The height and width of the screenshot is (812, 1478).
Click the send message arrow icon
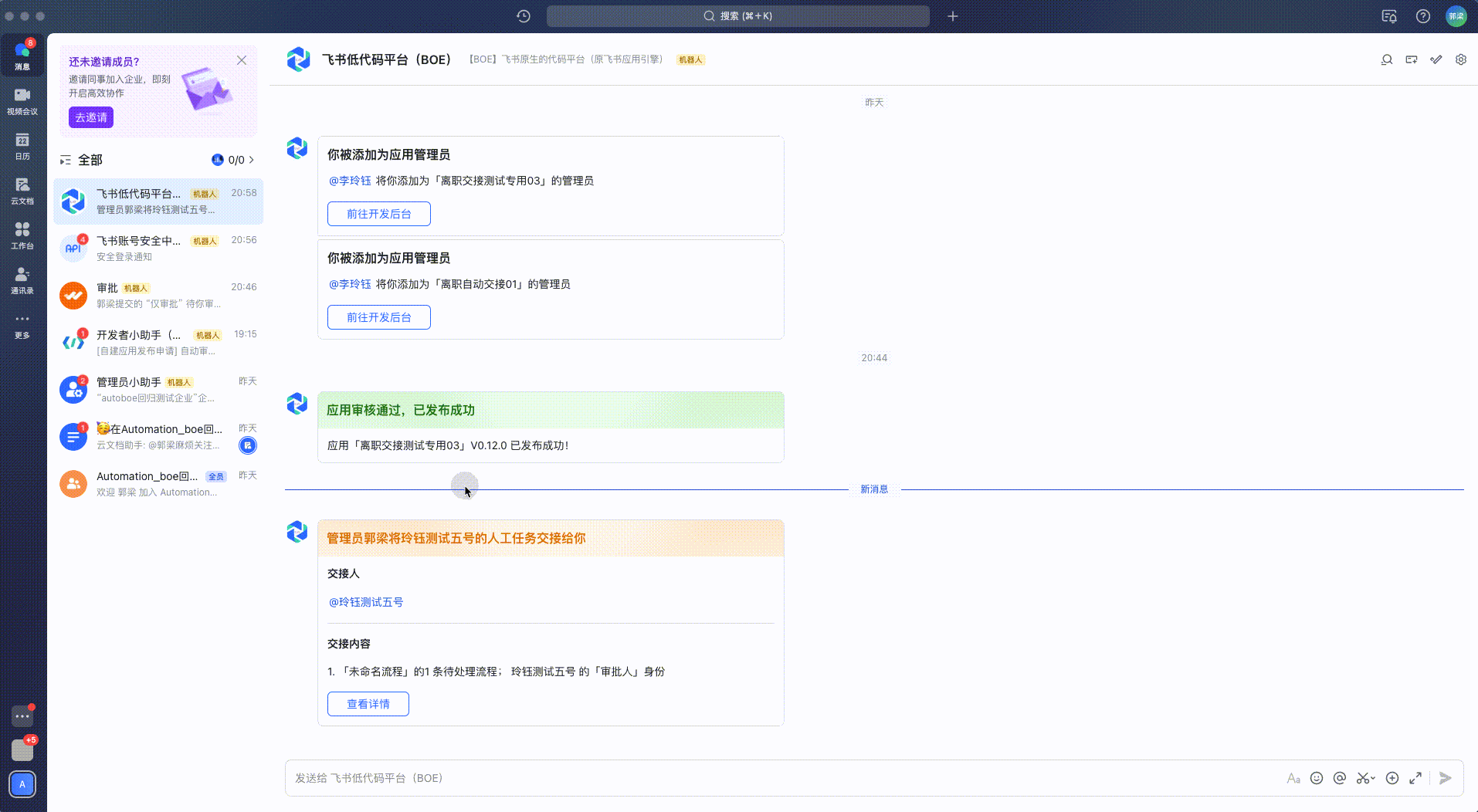(1446, 778)
